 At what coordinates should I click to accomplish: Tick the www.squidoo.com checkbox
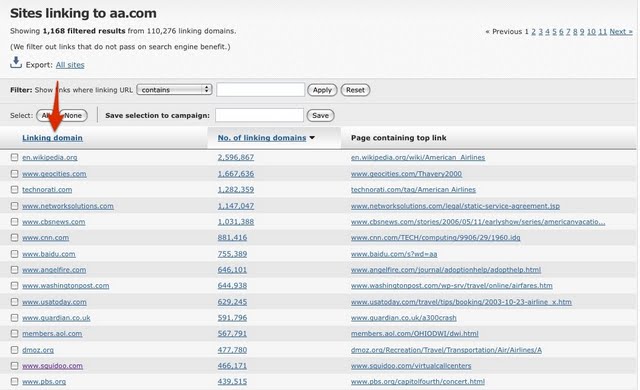[15, 366]
